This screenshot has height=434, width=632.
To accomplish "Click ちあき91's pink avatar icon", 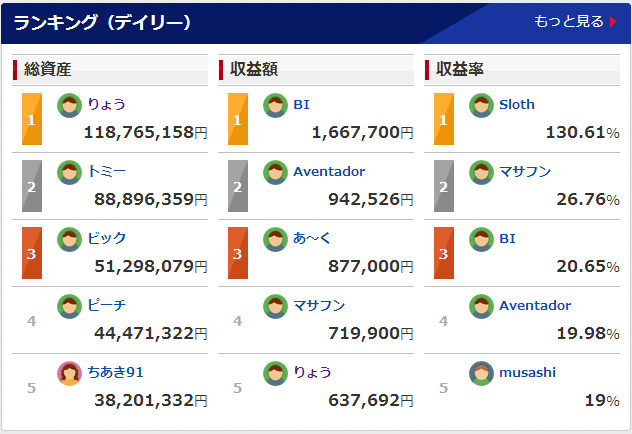I will pos(69,373).
